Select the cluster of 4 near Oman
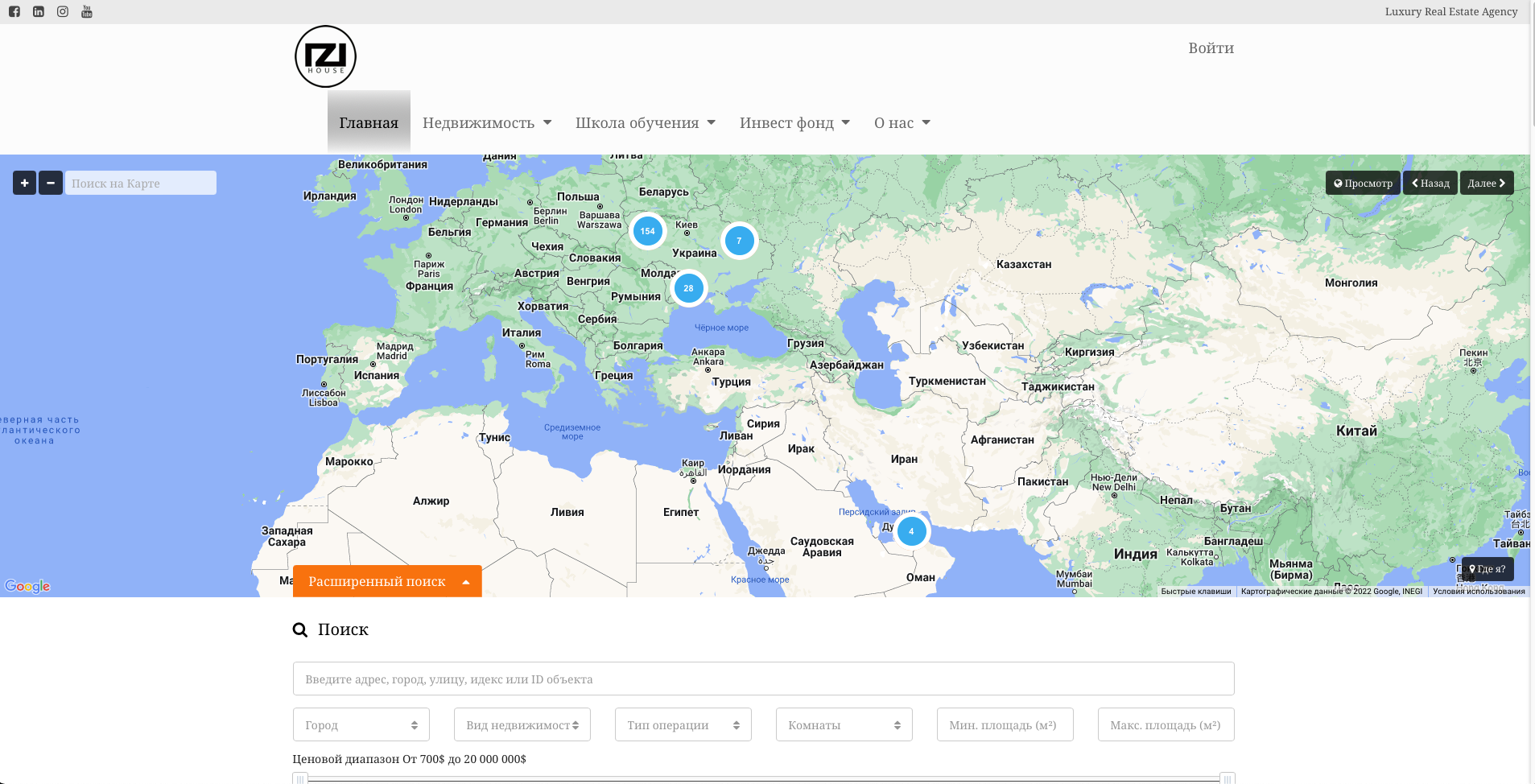The image size is (1535, 784). pyautogui.click(x=911, y=531)
